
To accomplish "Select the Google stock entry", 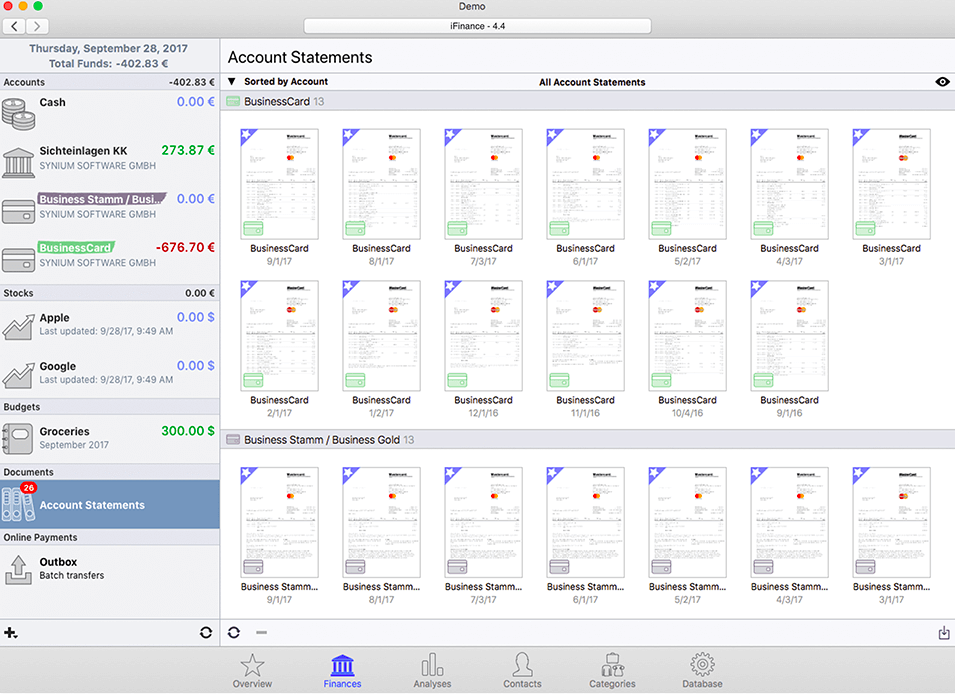I will click(x=110, y=374).
